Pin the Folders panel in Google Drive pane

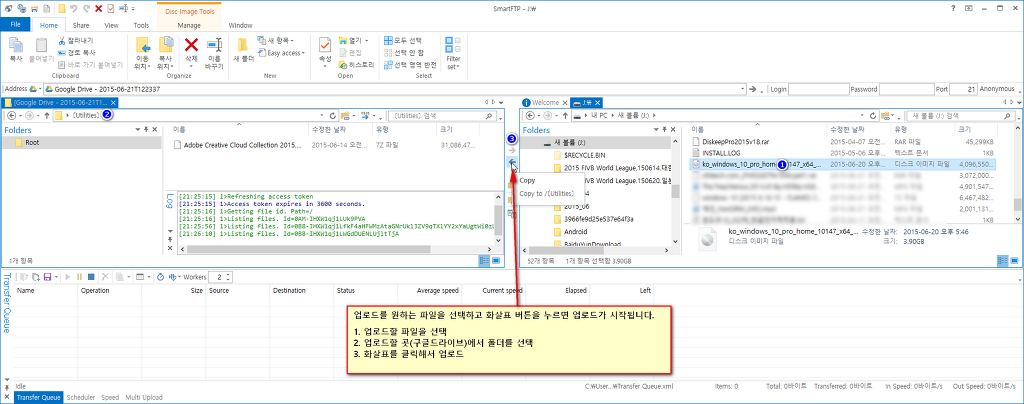pyautogui.click(x=146, y=130)
